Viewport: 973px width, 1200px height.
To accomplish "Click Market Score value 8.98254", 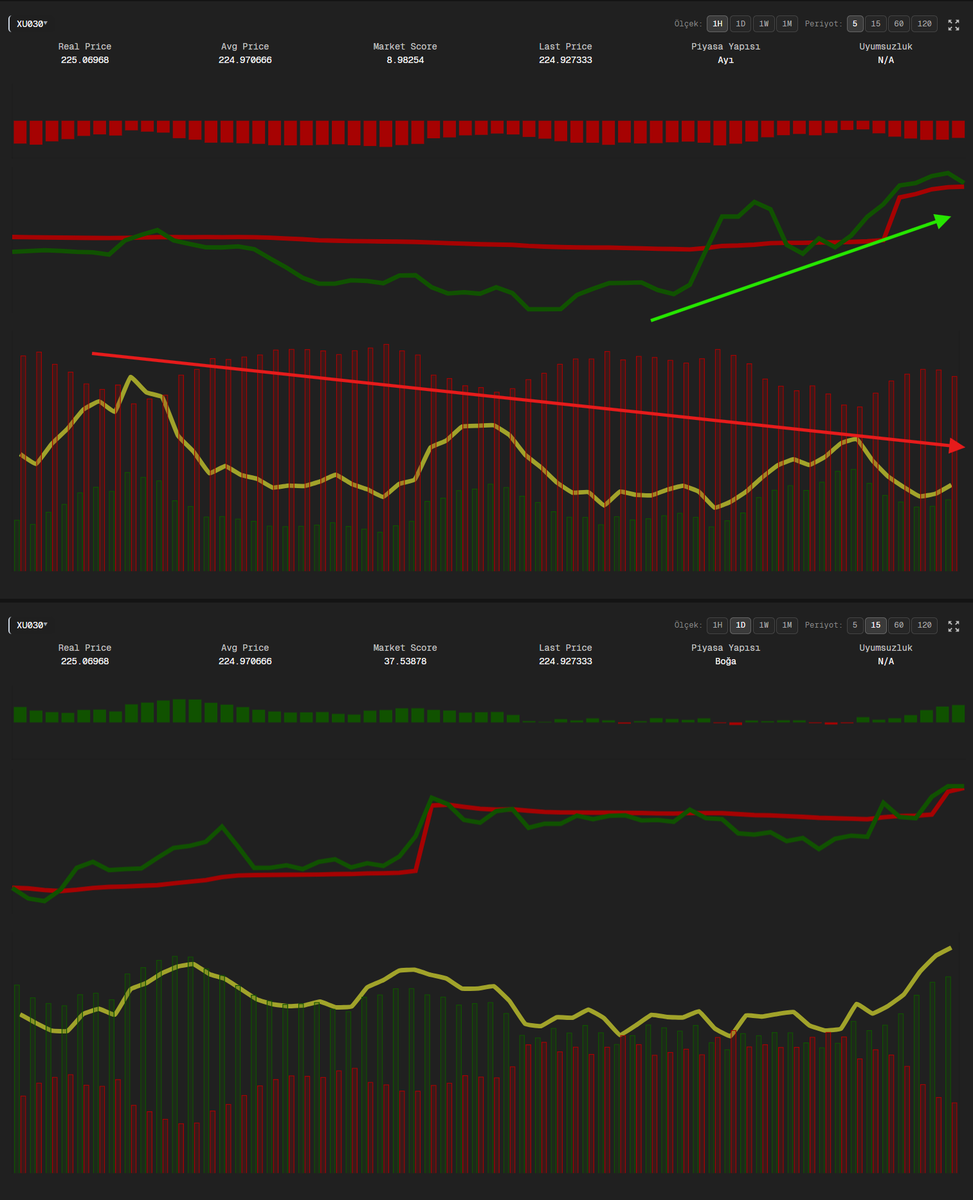I will pos(405,60).
